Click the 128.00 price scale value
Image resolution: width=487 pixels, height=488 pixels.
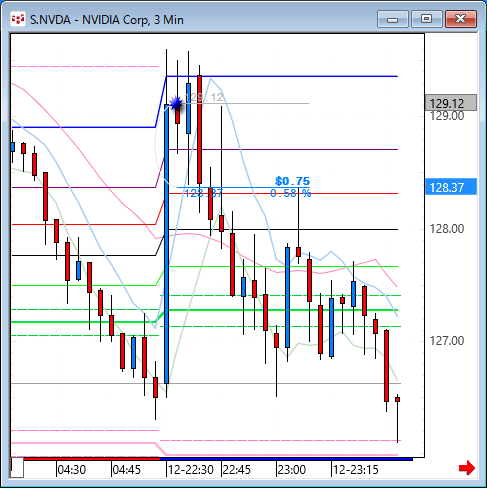(x=447, y=229)
